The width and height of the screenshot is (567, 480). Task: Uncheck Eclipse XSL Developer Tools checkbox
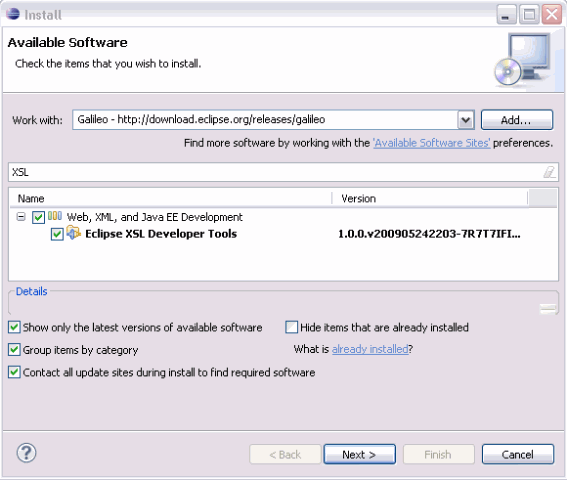point(57,234)
